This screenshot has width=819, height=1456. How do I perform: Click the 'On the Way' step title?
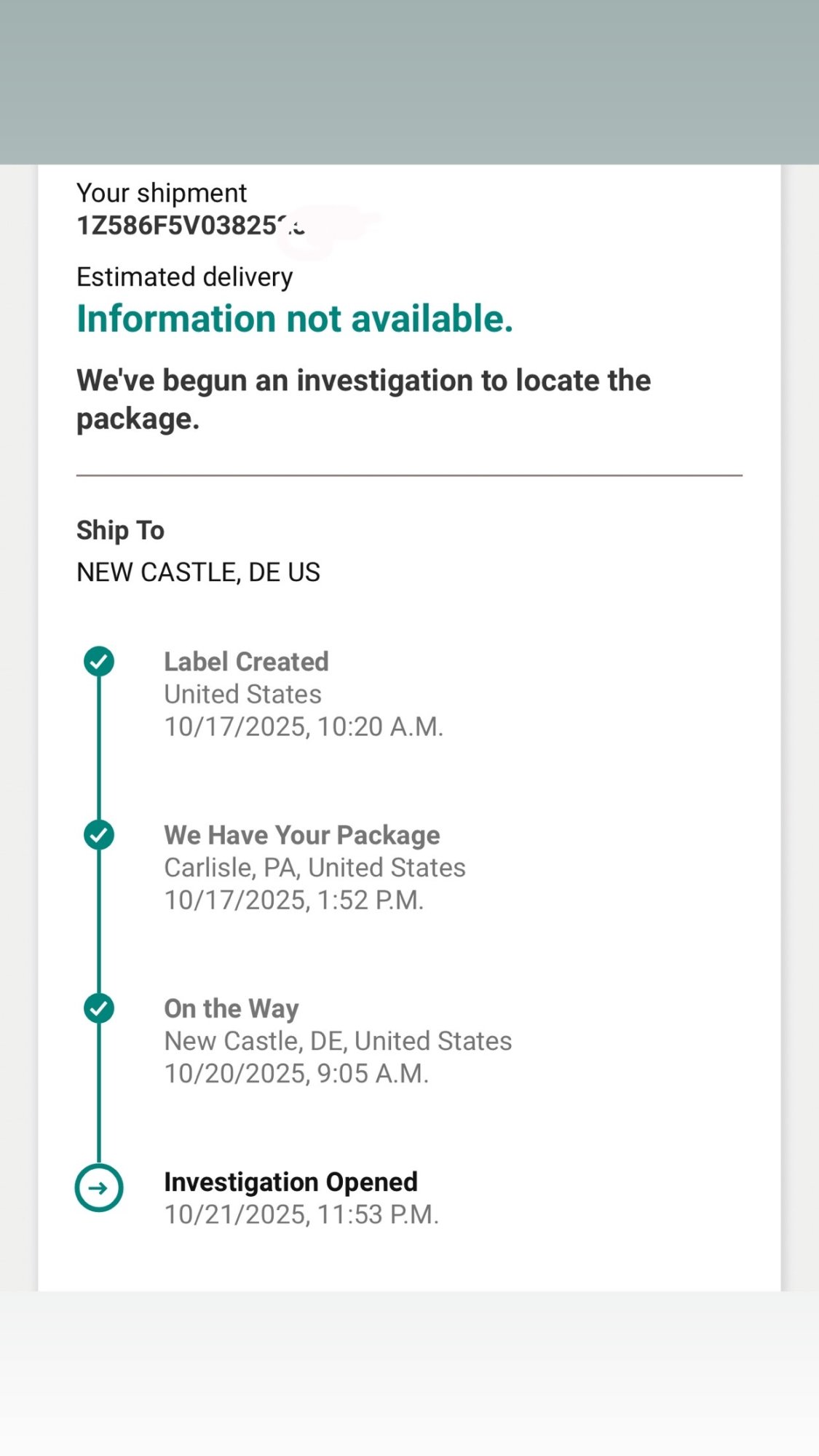click(232, 1008)
